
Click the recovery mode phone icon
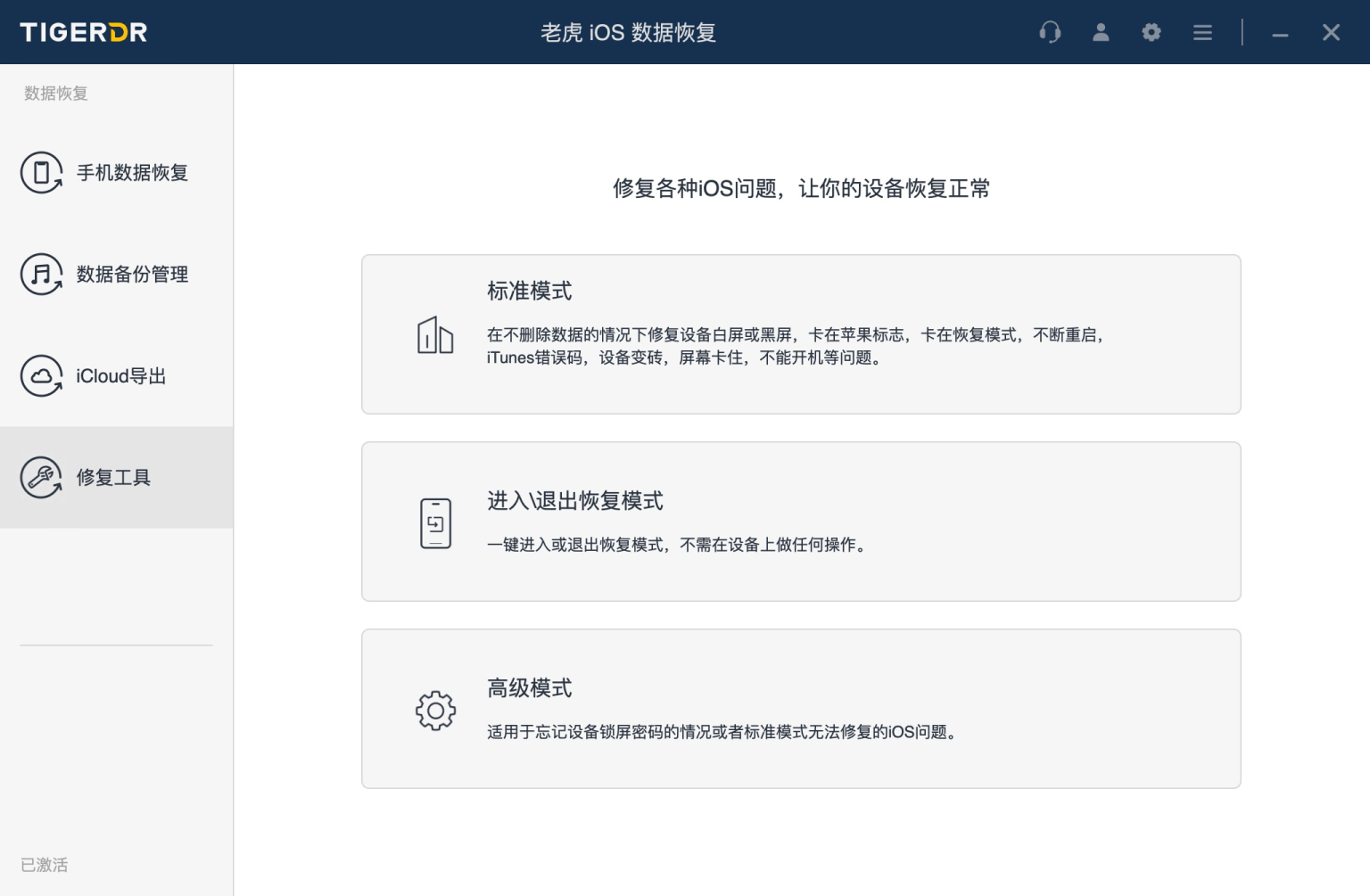click(x=435, y=523)
